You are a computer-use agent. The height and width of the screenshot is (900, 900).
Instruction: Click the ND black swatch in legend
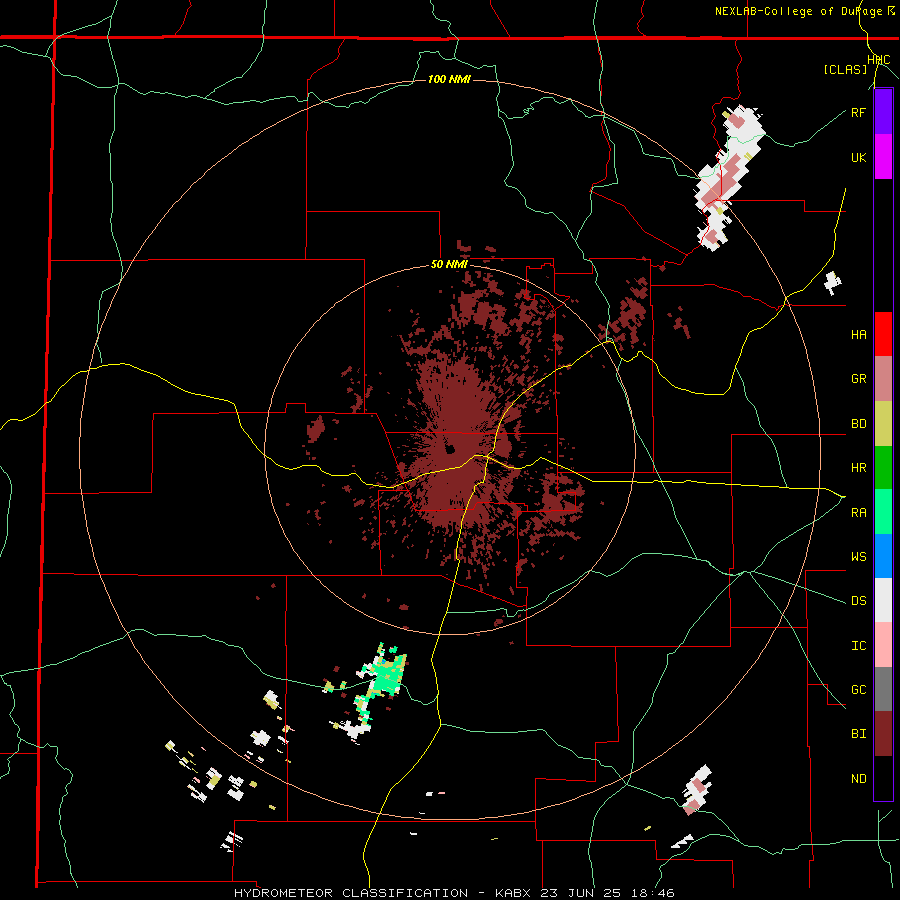tap(883, 778)
